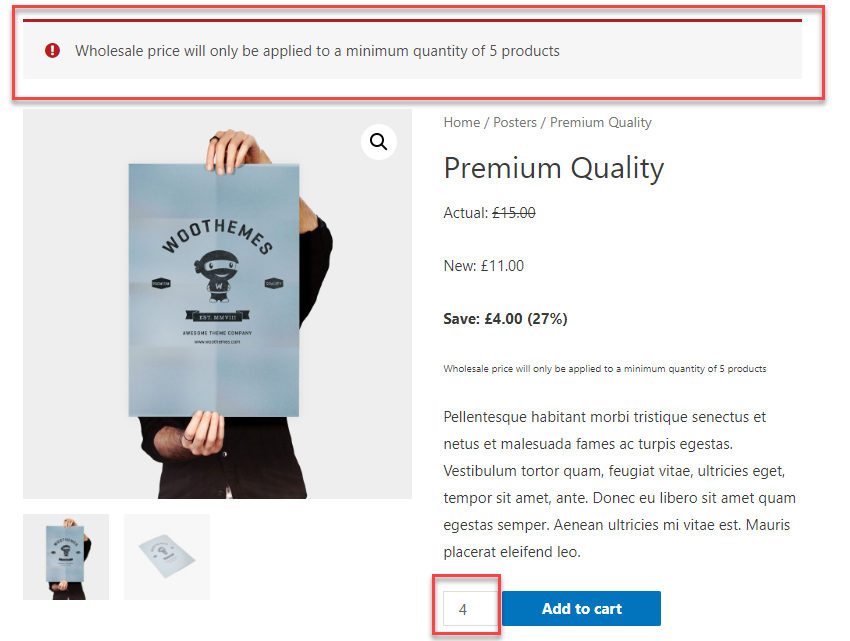Click the small wholesale note under savings

pos(604,369)
